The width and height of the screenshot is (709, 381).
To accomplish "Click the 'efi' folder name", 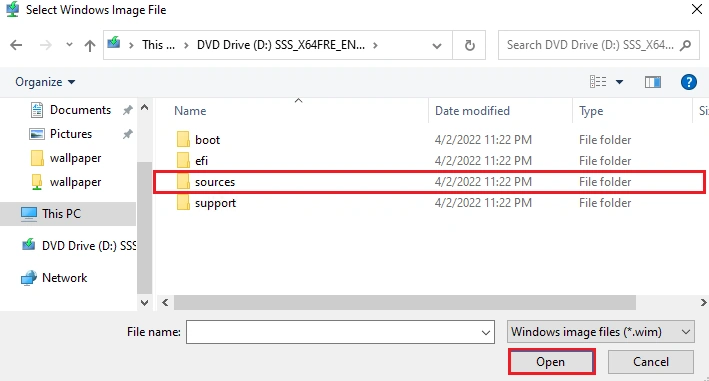I will pyautogui.click(x=201, y=160).
